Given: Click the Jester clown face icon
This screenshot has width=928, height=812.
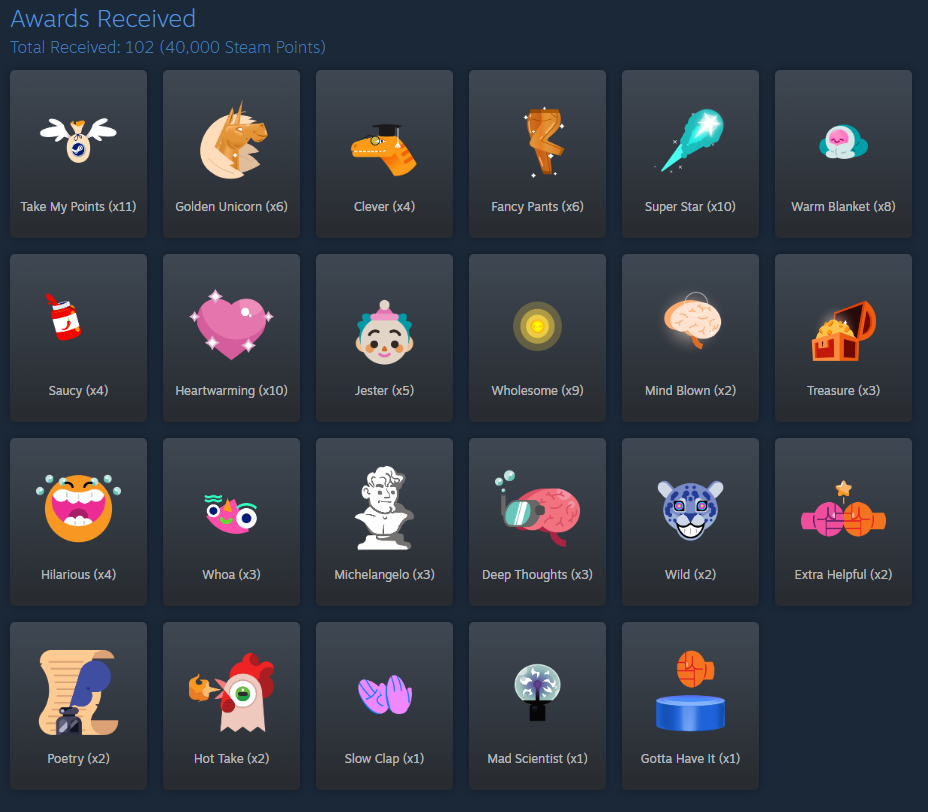Looking at the screenshot, I should click(384, 332).
